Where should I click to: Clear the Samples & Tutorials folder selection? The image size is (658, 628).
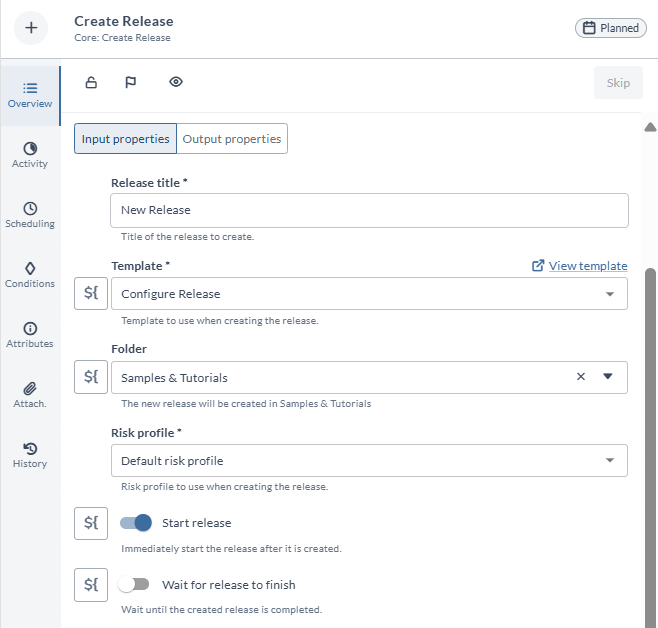580,377
